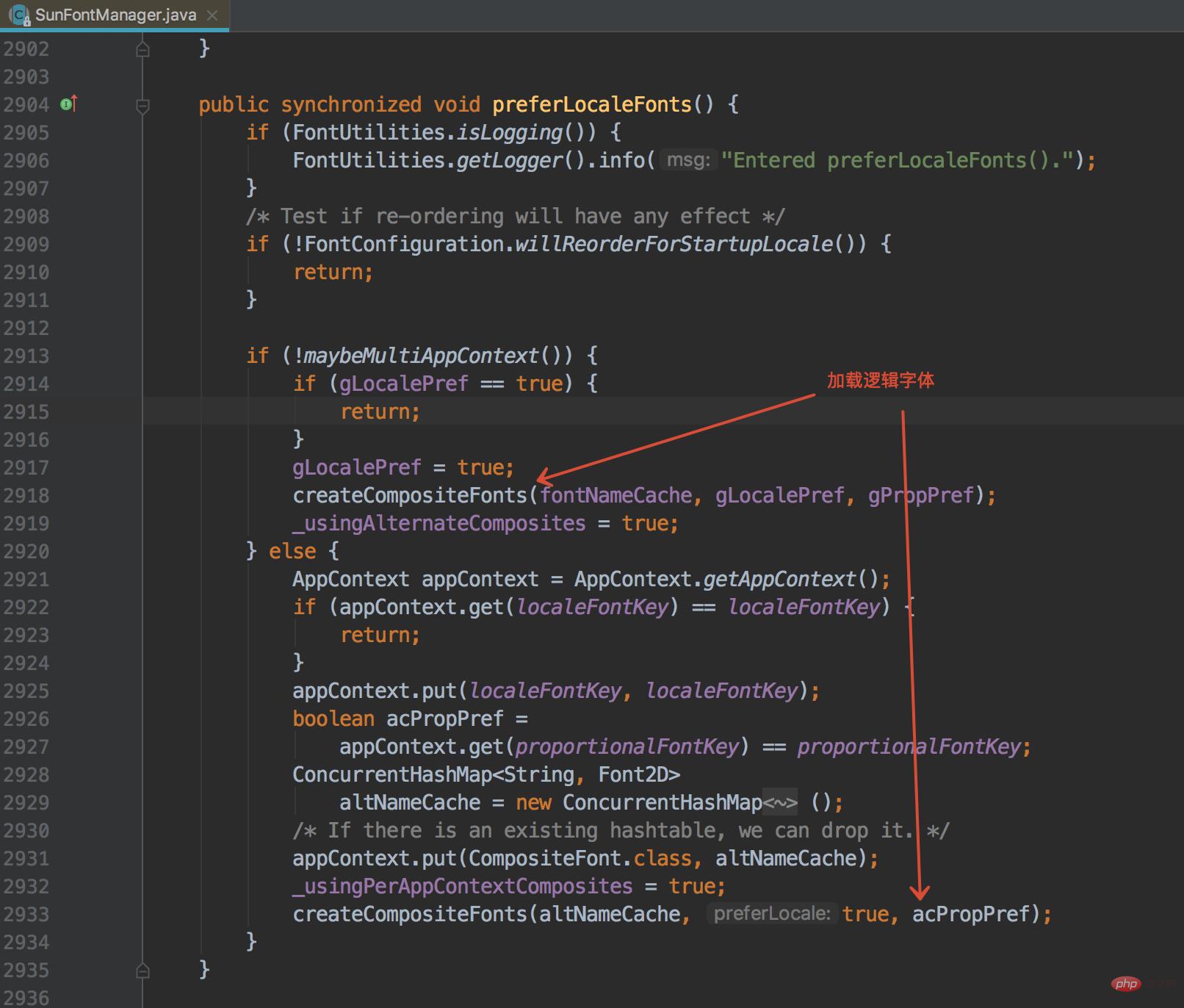Click the boolean keyword on line 2926
This screenshot has width=1184, height=1008.
tap(333, 719)
